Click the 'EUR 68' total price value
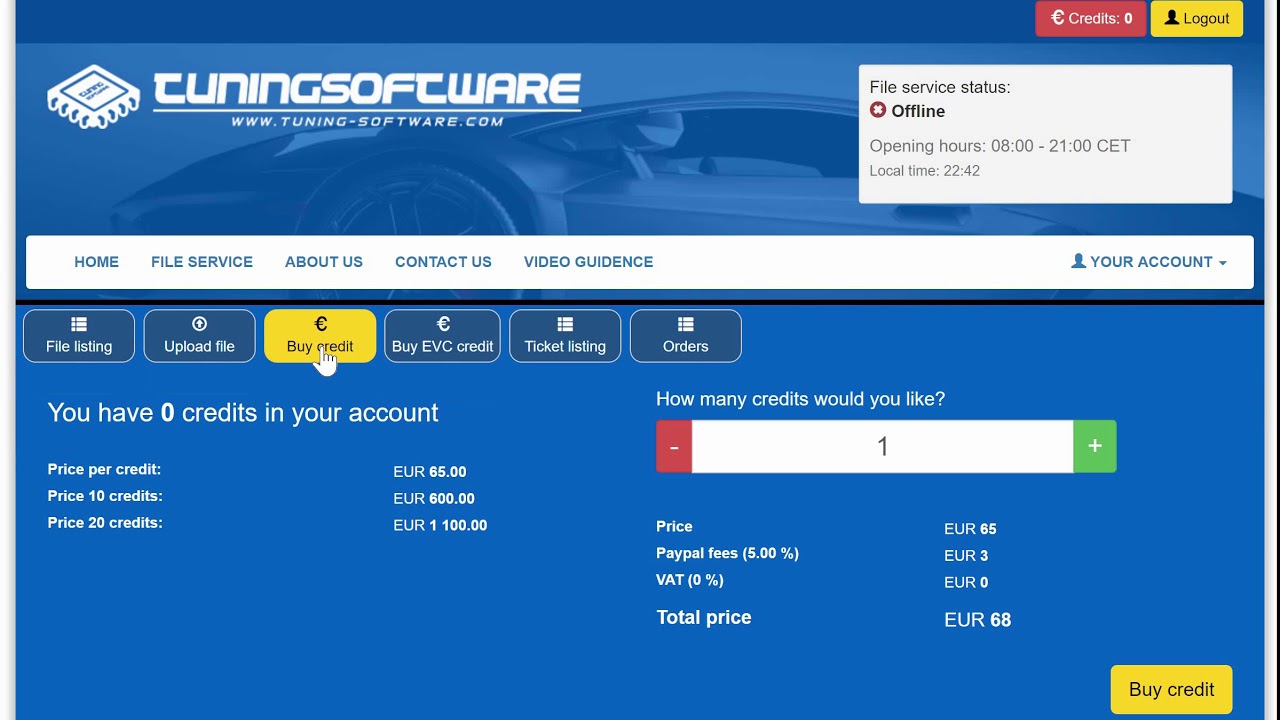 point(978,620)
